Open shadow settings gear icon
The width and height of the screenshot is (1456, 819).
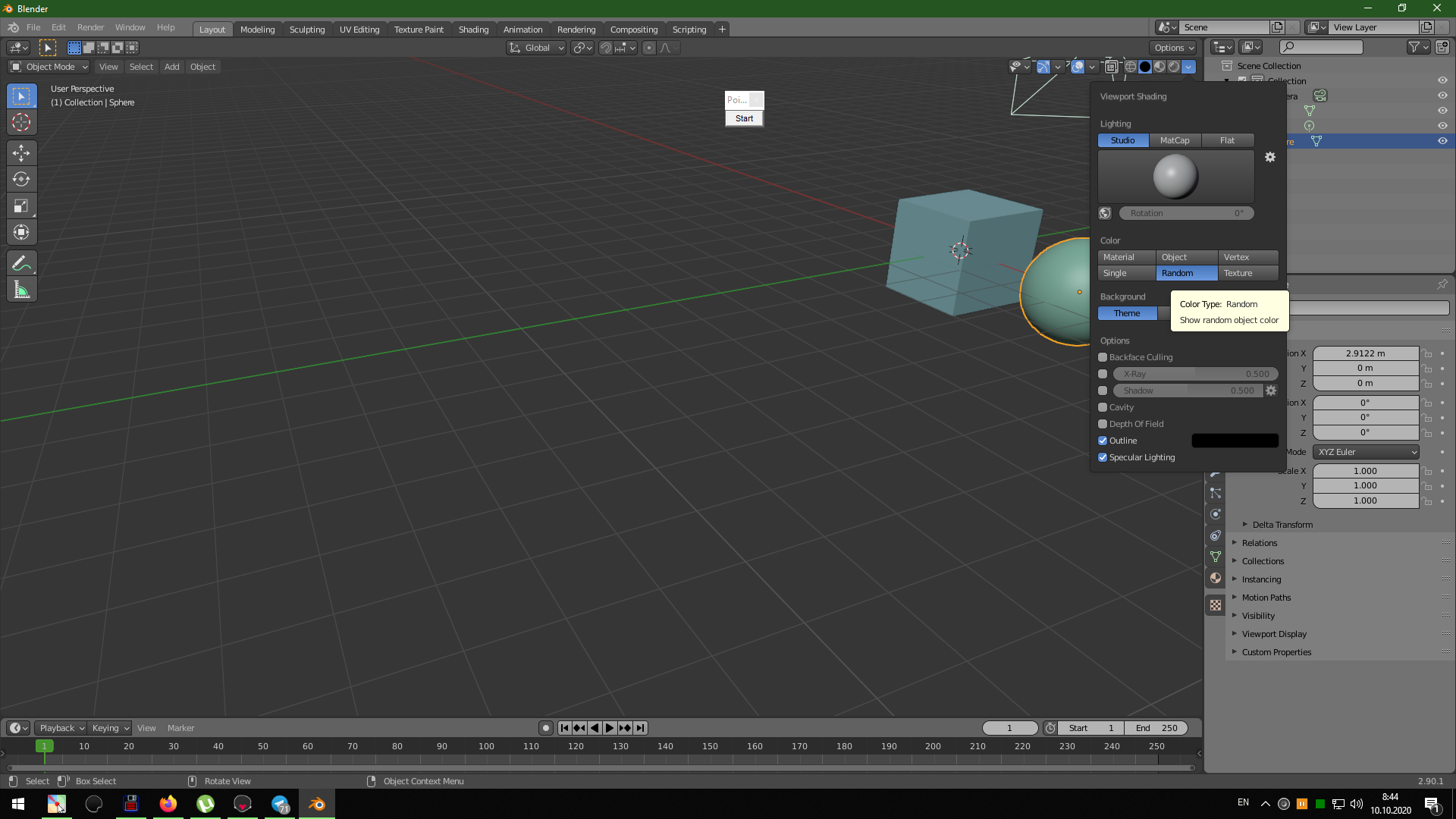pyautogui.click(x=1272, y=391)
